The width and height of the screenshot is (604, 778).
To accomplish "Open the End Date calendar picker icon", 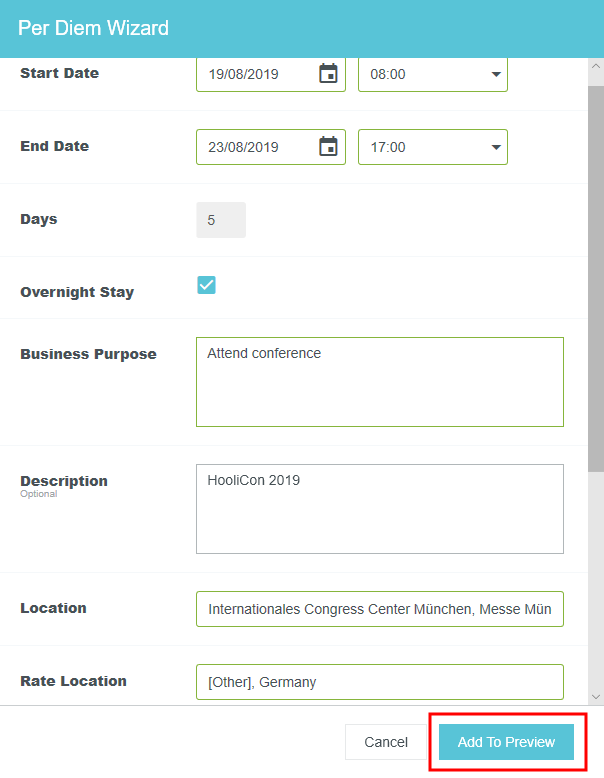I will [x=328, y=147].
